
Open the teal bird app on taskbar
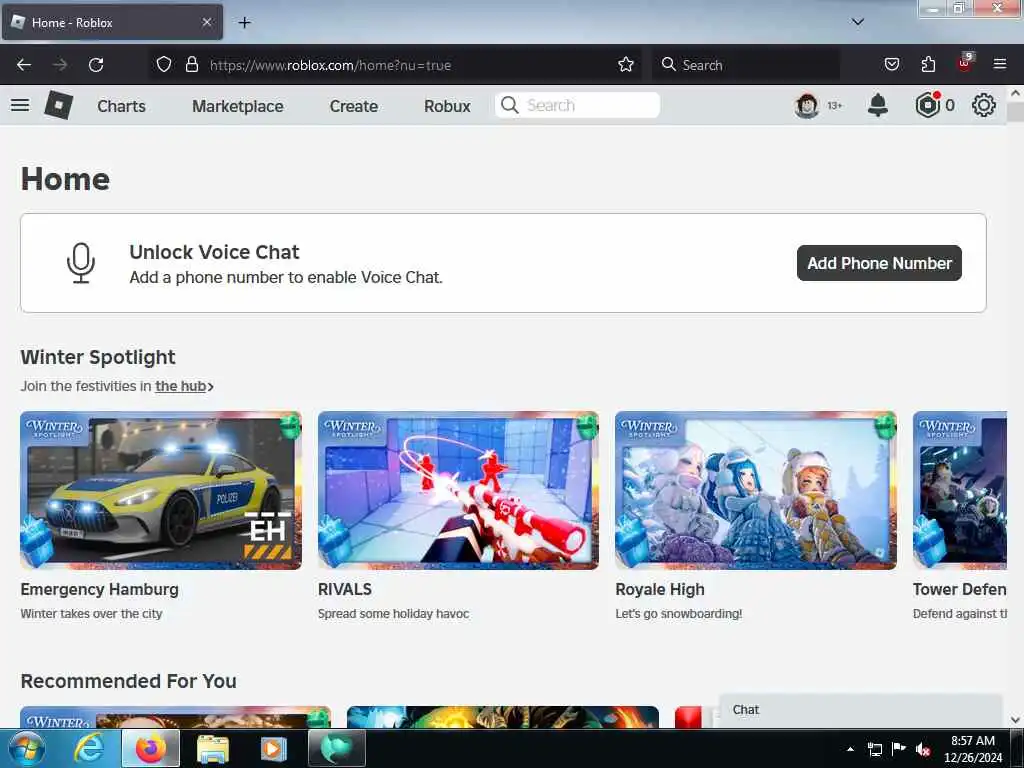pos(336,748)
